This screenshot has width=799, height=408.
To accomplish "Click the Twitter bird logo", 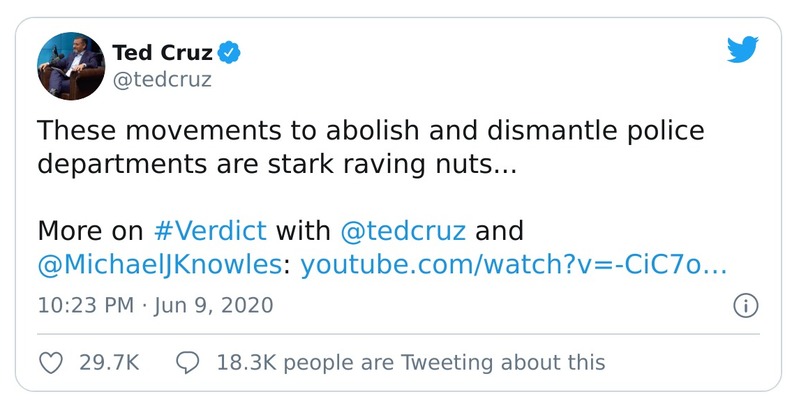I will pos(741,50).
